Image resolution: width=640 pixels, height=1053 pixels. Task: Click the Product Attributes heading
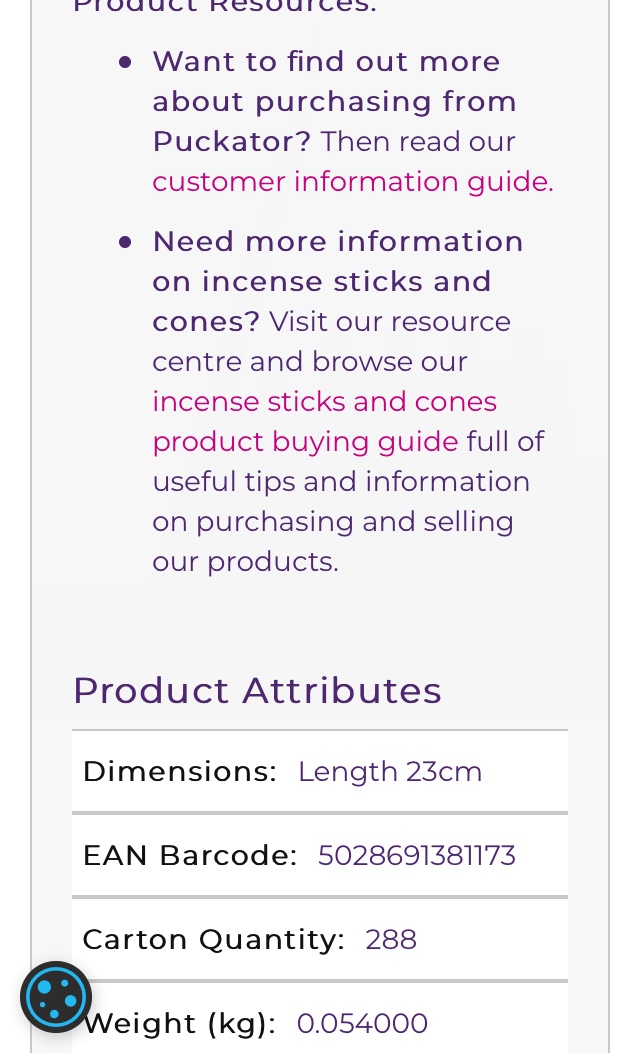(x=257, y=691)
